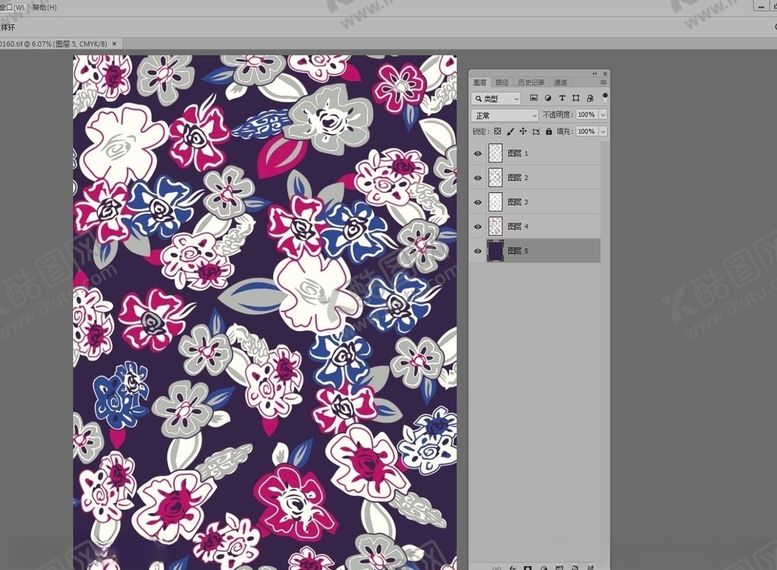Click the adjustment layer filter icon
Screen dimensions: 777x570
pyautogui.click(x=548, y=99)
